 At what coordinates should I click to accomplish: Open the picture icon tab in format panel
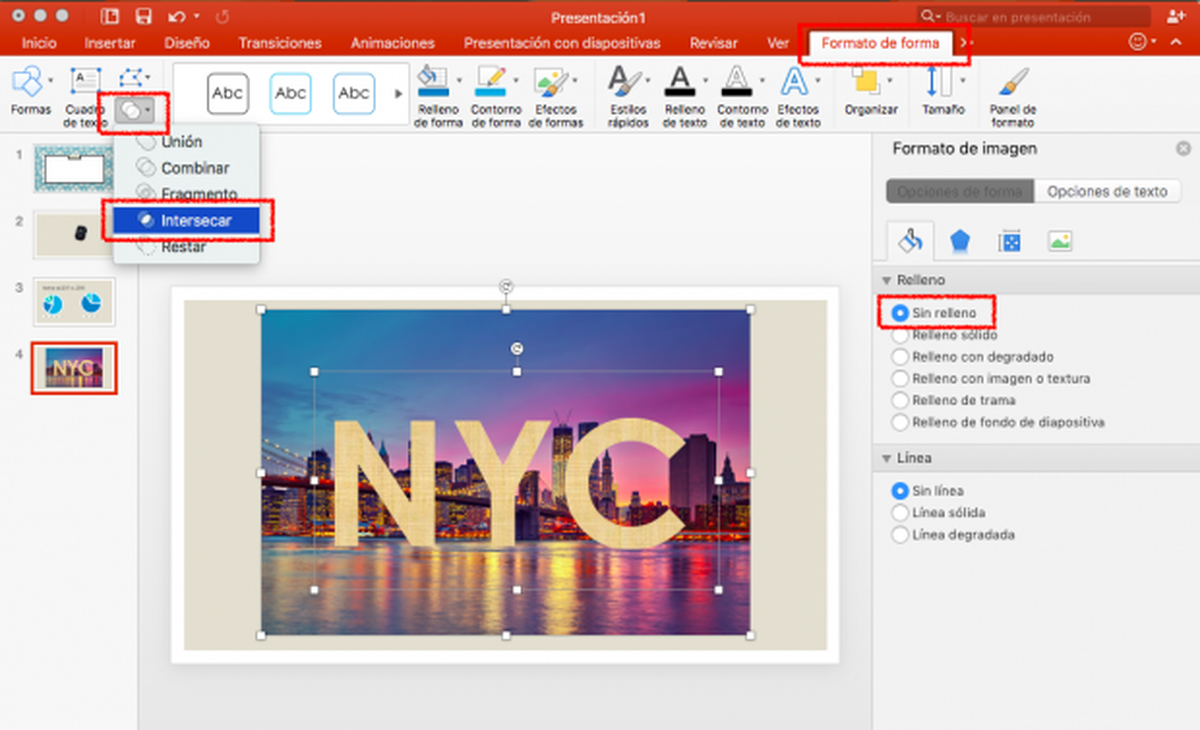(1059, 241)
